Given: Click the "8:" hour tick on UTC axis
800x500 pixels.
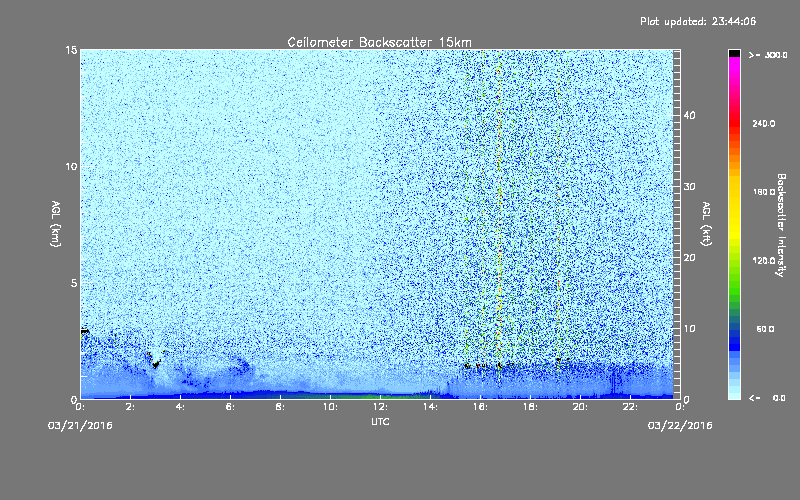Looking at the screenshot, I should (x=281, y=407).
